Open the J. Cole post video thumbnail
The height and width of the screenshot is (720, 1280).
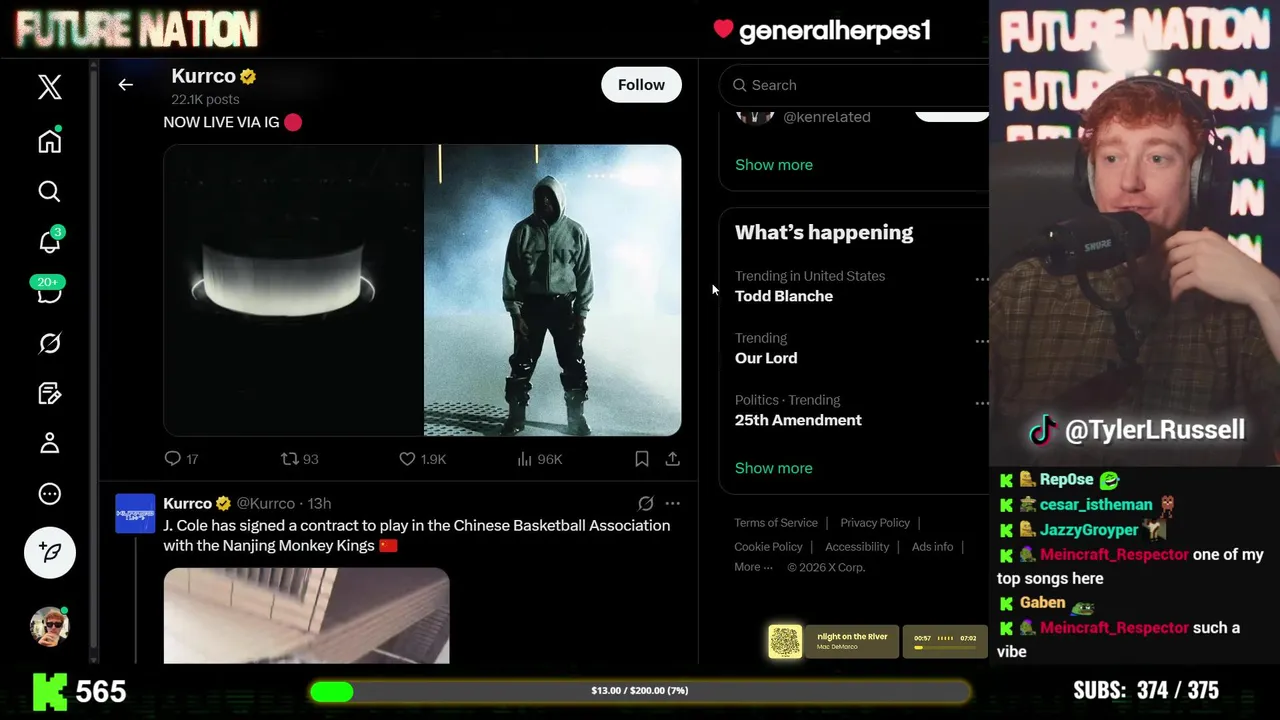point(306,615)
